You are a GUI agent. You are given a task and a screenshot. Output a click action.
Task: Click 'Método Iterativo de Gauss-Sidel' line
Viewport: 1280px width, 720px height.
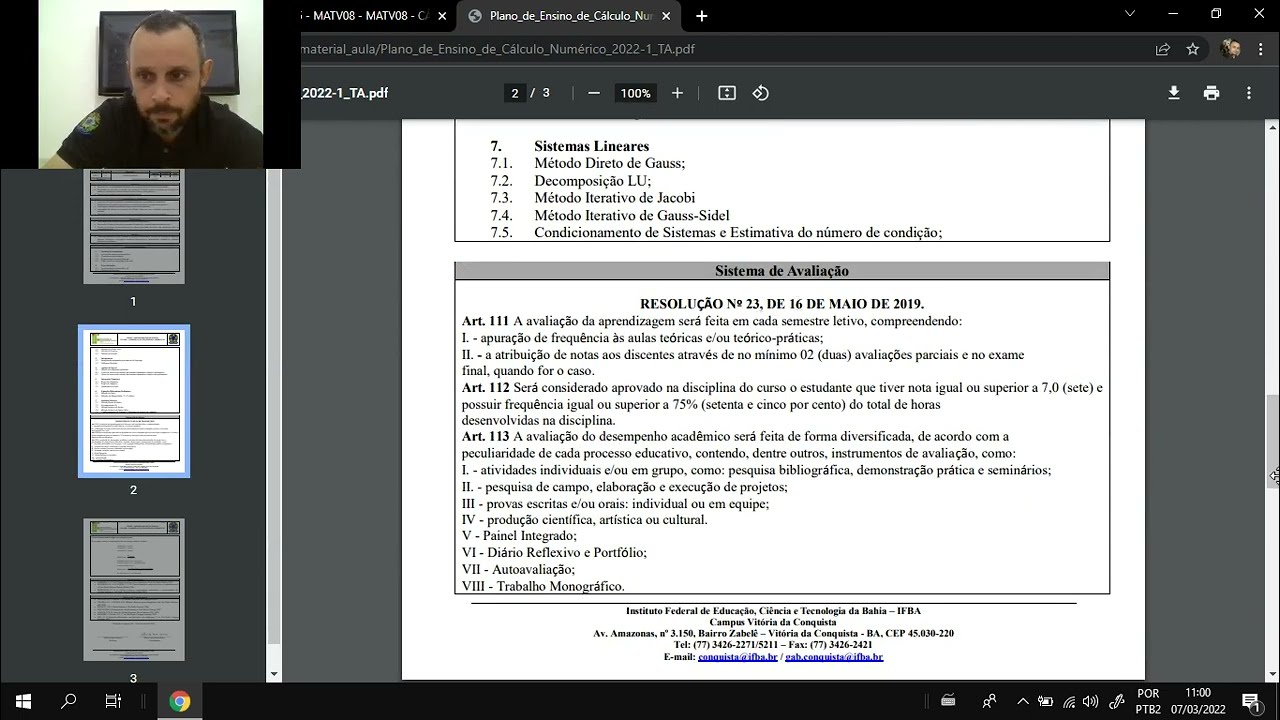tap(632, 215)
